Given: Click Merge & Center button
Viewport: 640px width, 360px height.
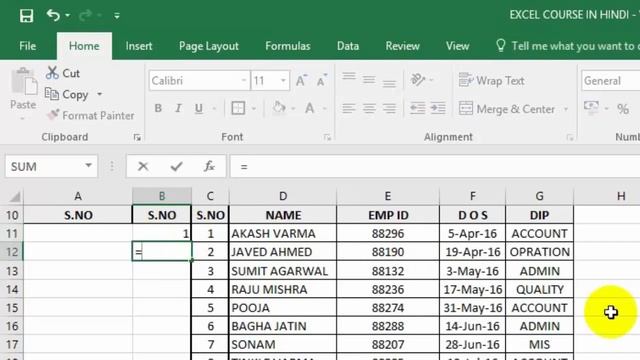Looking at the screenshot, I should (507, 109).
